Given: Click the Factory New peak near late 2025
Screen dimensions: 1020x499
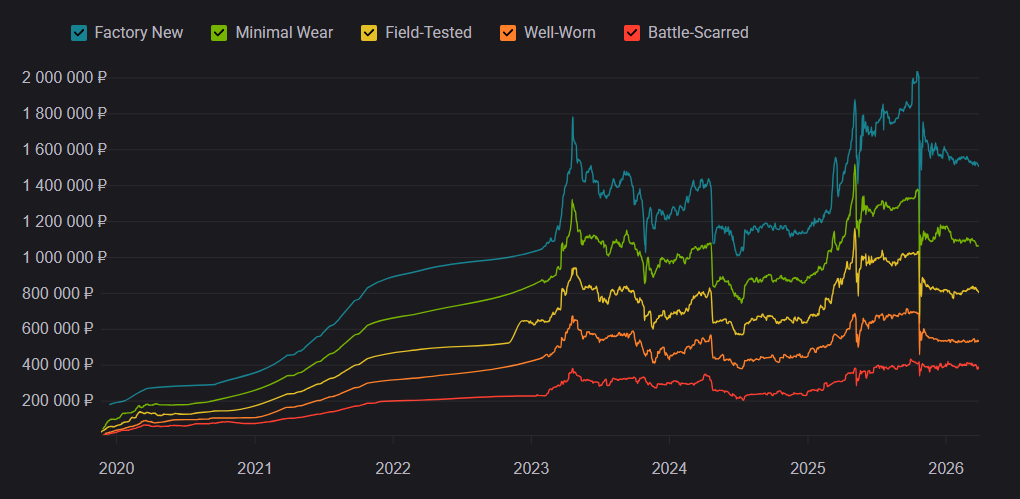Looking at the screenshot, I should click(x=917, y=73).
